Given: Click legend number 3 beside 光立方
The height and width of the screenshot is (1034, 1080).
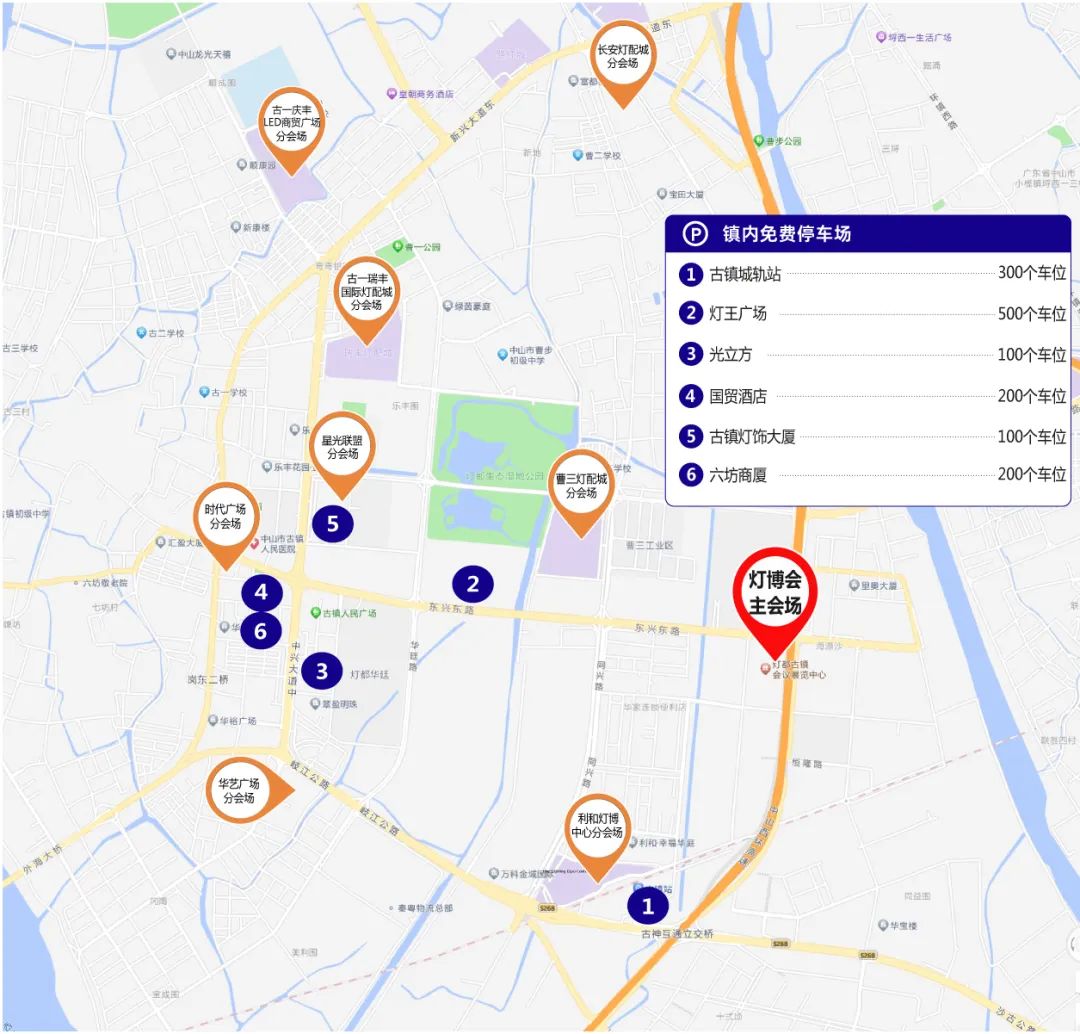Looking at the screenshot, I should 690,354.
